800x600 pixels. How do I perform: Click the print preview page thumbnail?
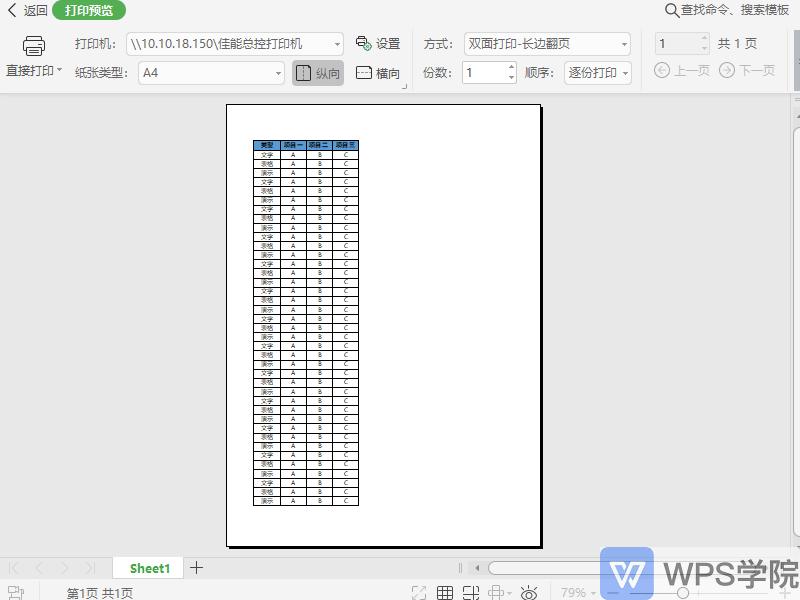(384, 326)
